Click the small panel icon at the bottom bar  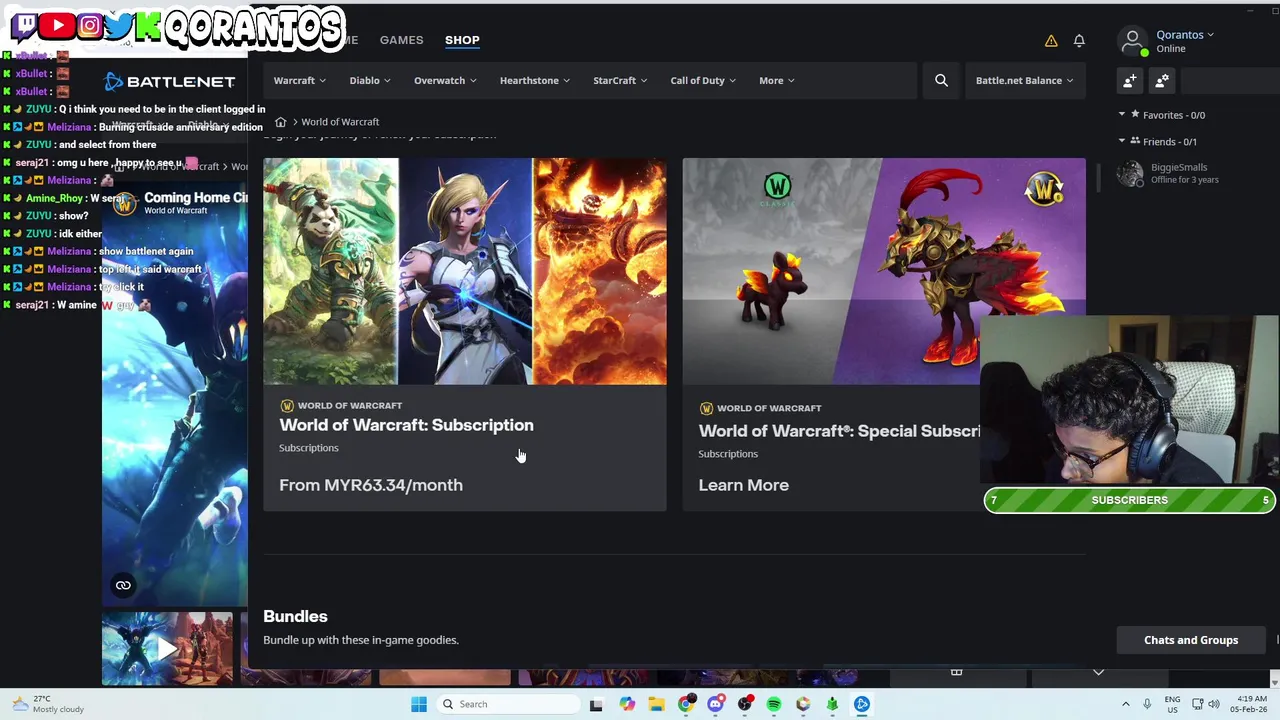click(x=956, y=672)
